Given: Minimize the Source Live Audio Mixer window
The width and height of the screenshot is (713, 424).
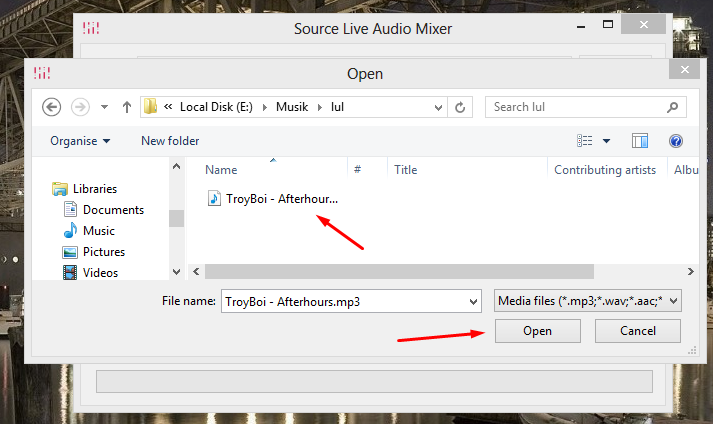Looking at the screenshot, I should click(x=581, y=26).
